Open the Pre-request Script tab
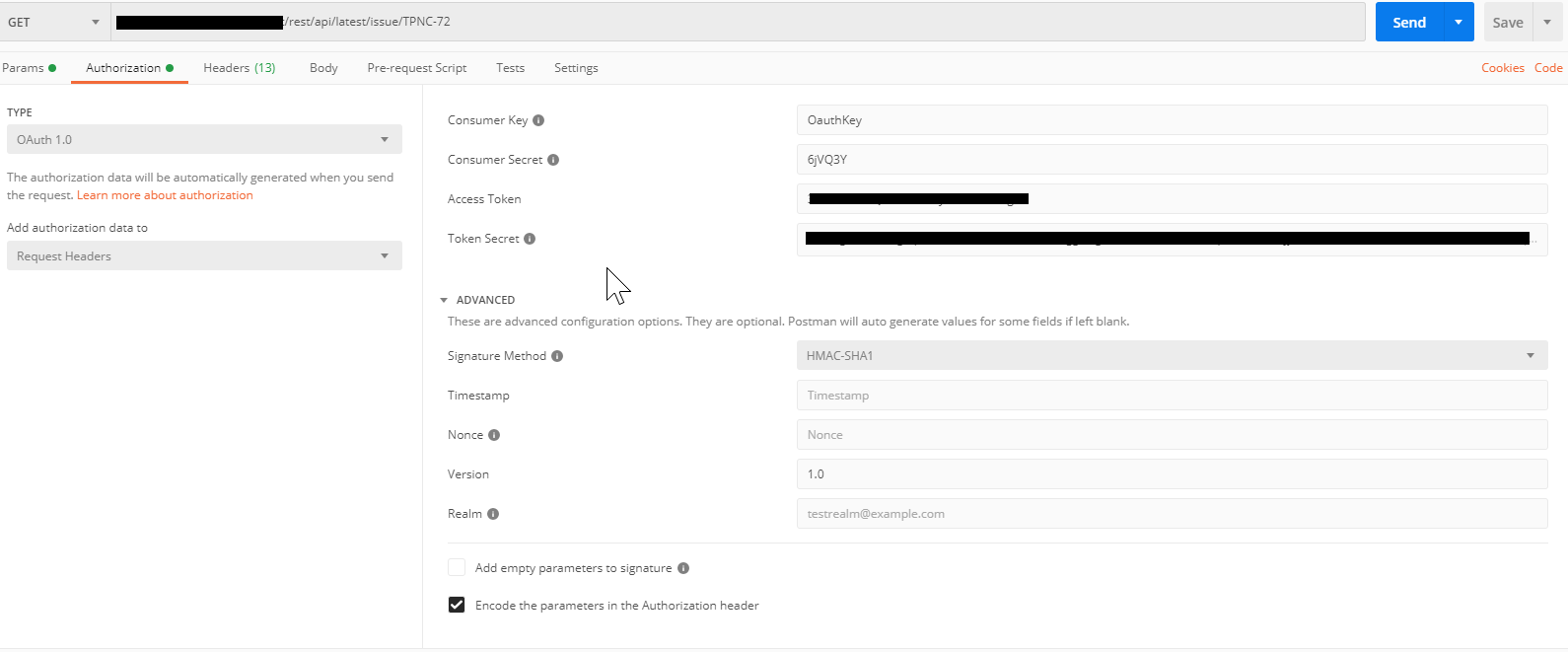This screenshot has width=1568, height=652. coord(417,68)
